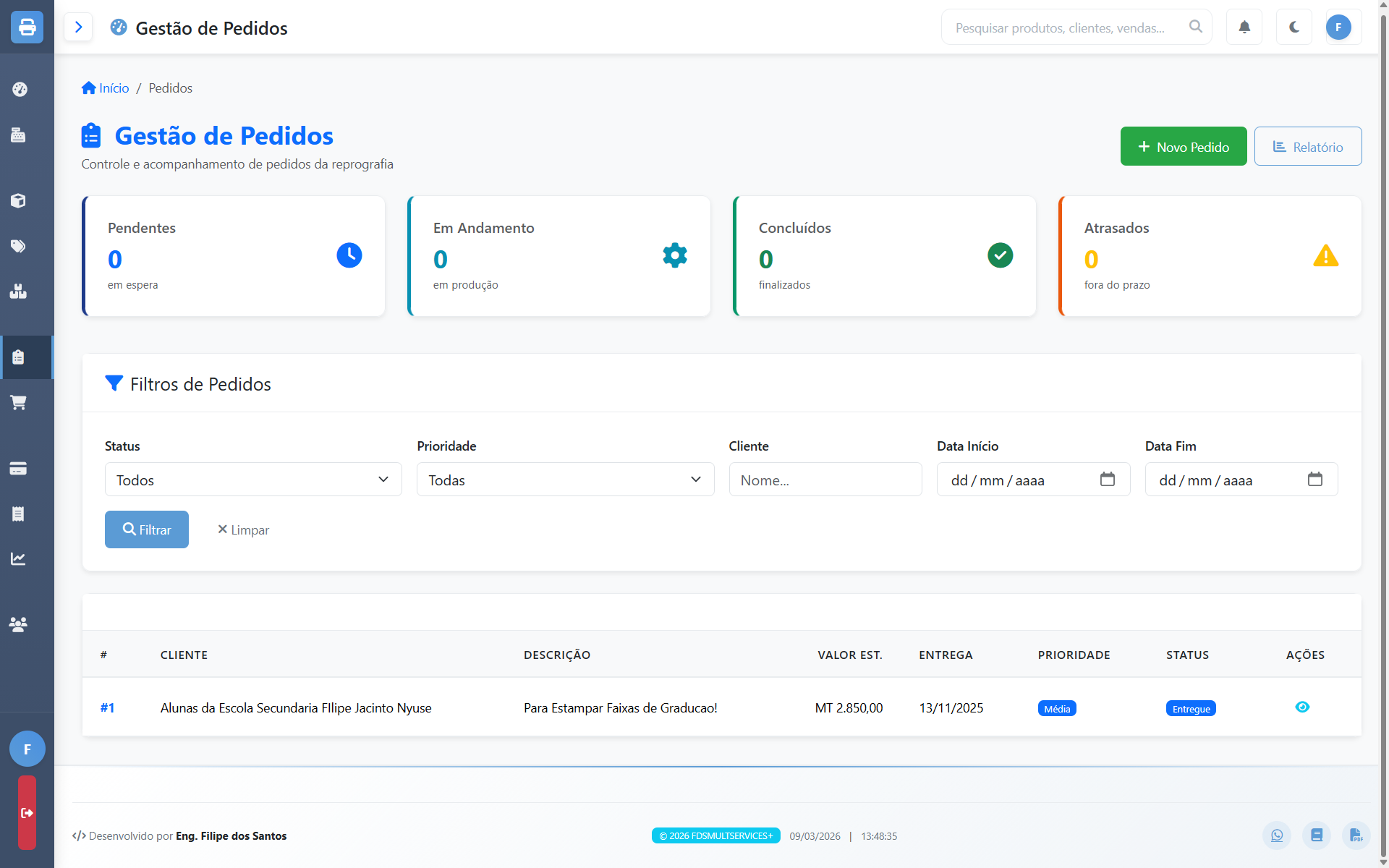View order #1 details with the eye icon

[1302, 707]
